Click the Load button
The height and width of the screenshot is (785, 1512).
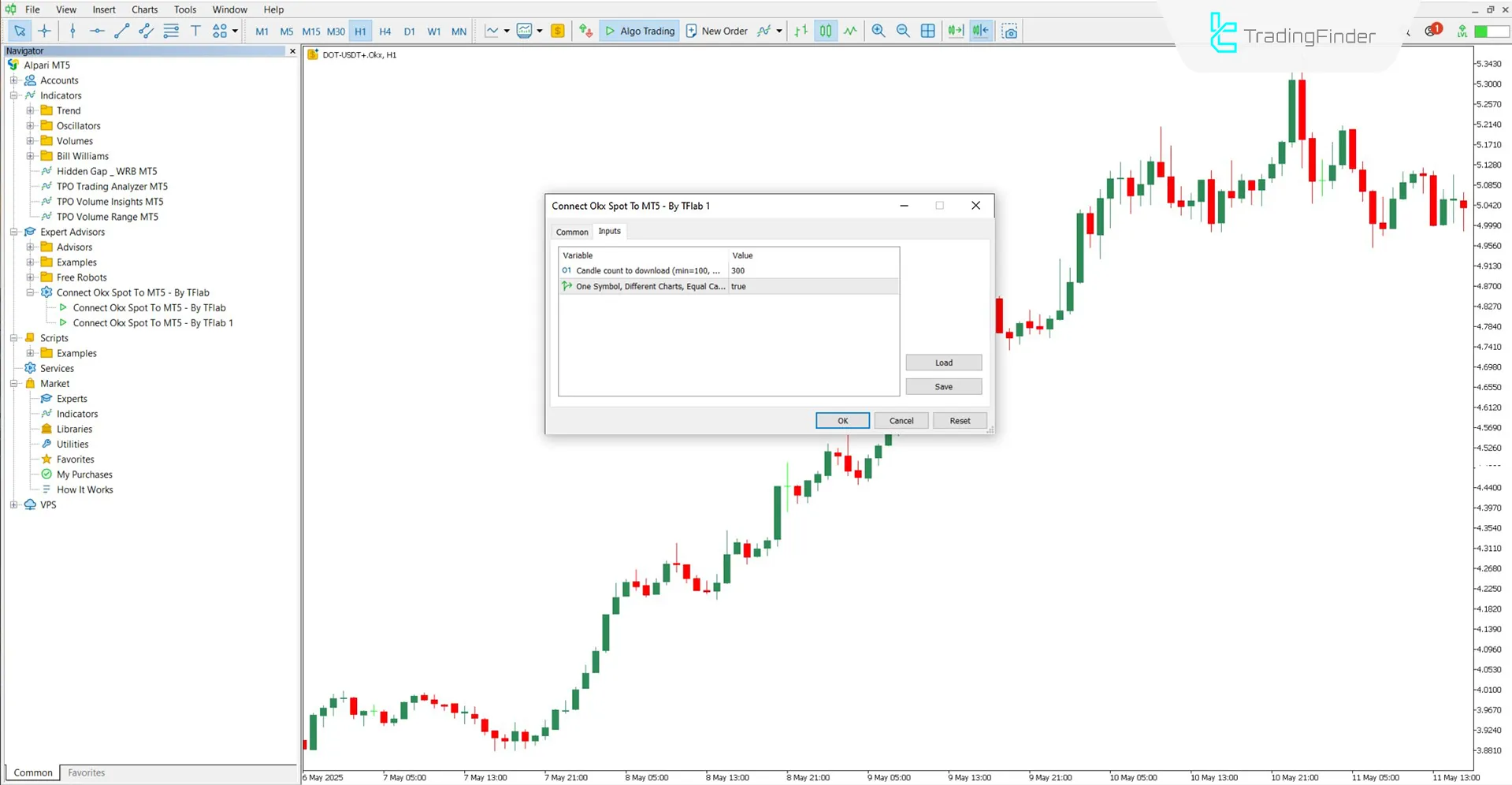(x=944, y=363)
